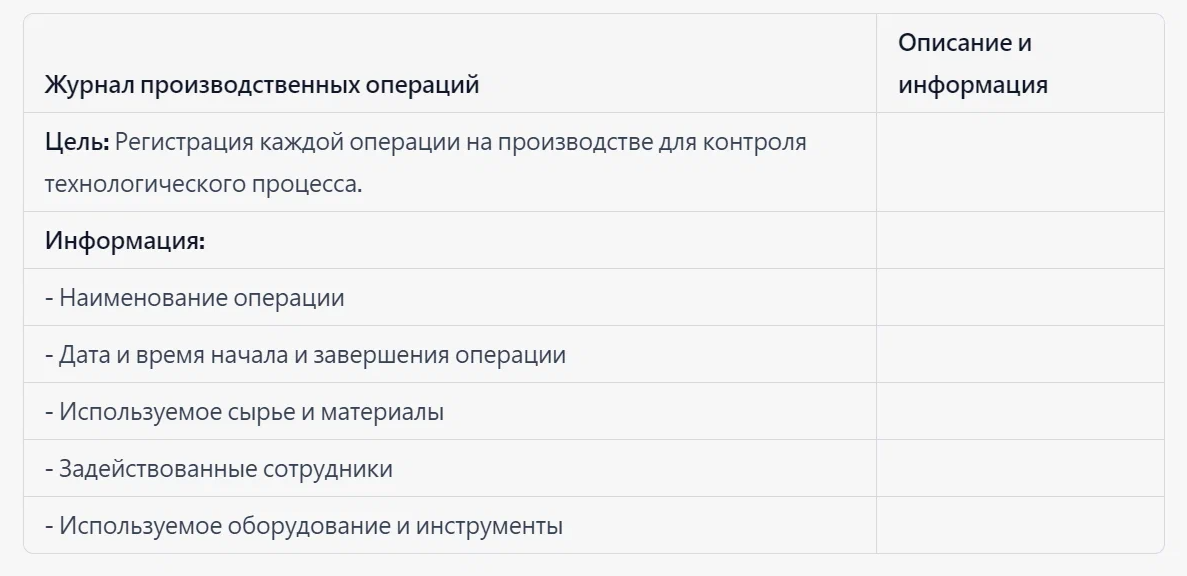Click the empty description cell beside 'Цель'
This screenshot has width=1187, height=576.
[x=1020, y=163]
